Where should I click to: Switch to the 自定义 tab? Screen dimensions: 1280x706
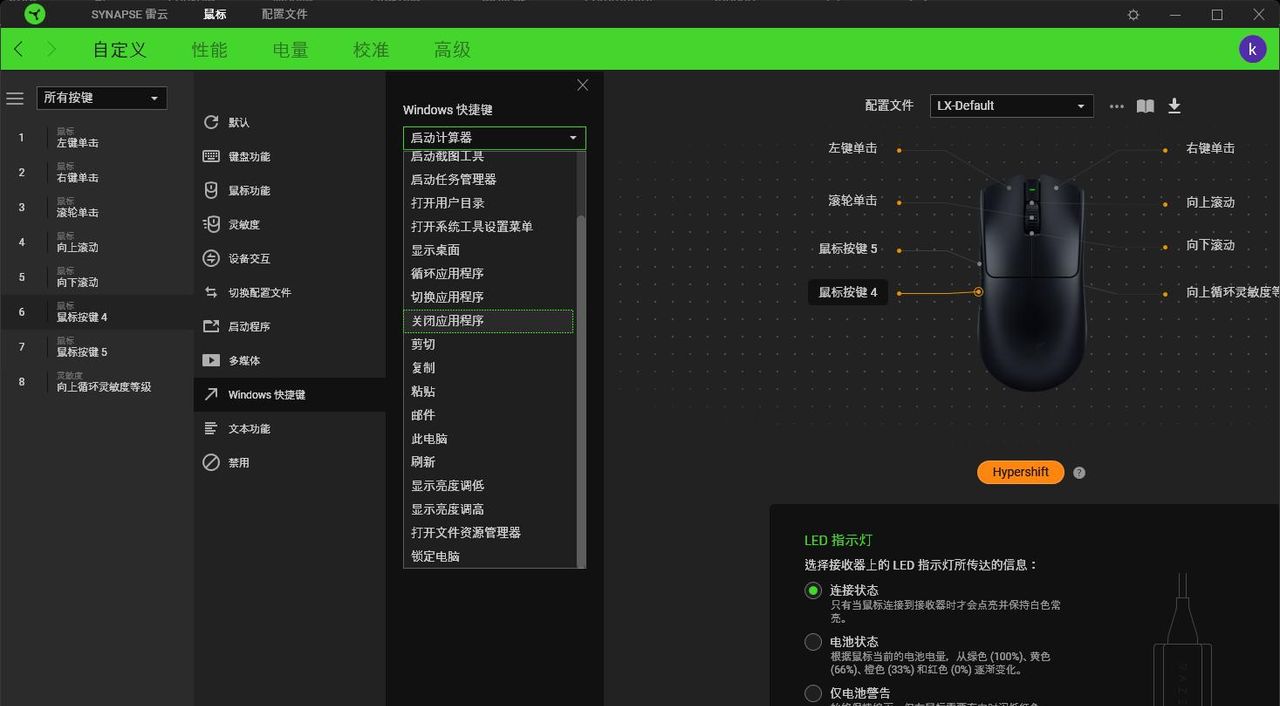point(120,49)
